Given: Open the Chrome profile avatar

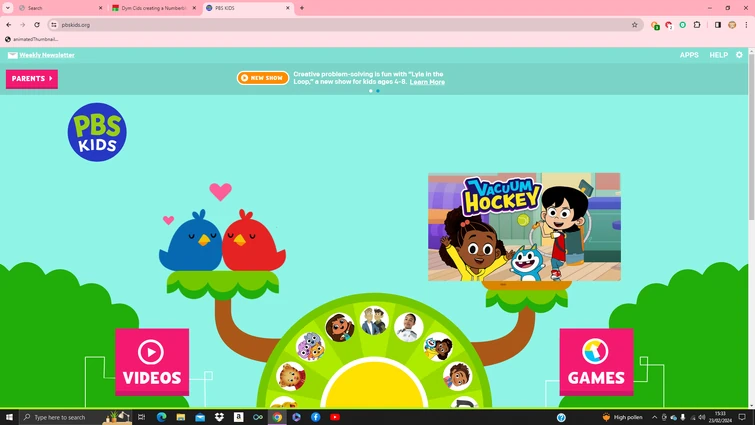Looking at the screenshot, I should point(732,25).
